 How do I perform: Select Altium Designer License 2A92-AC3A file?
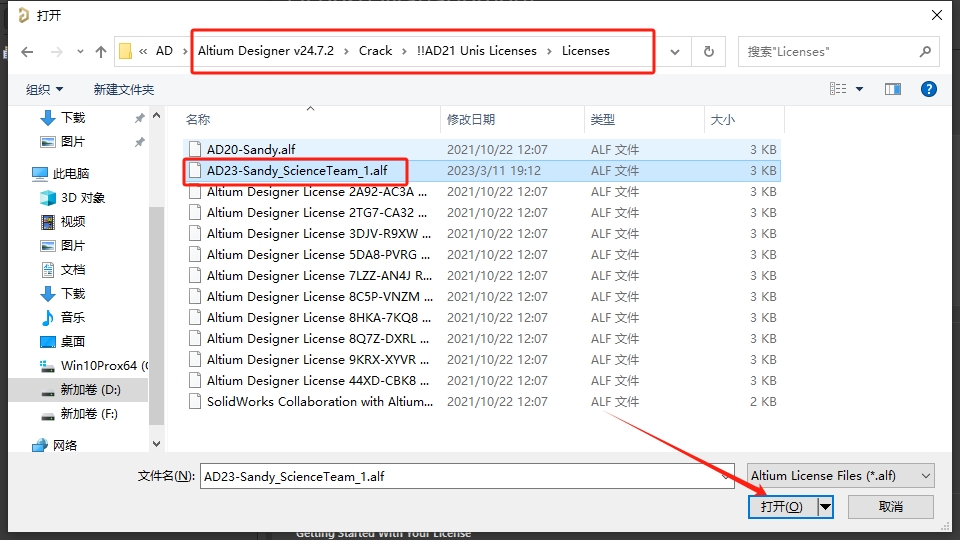(x=481, y=192)
